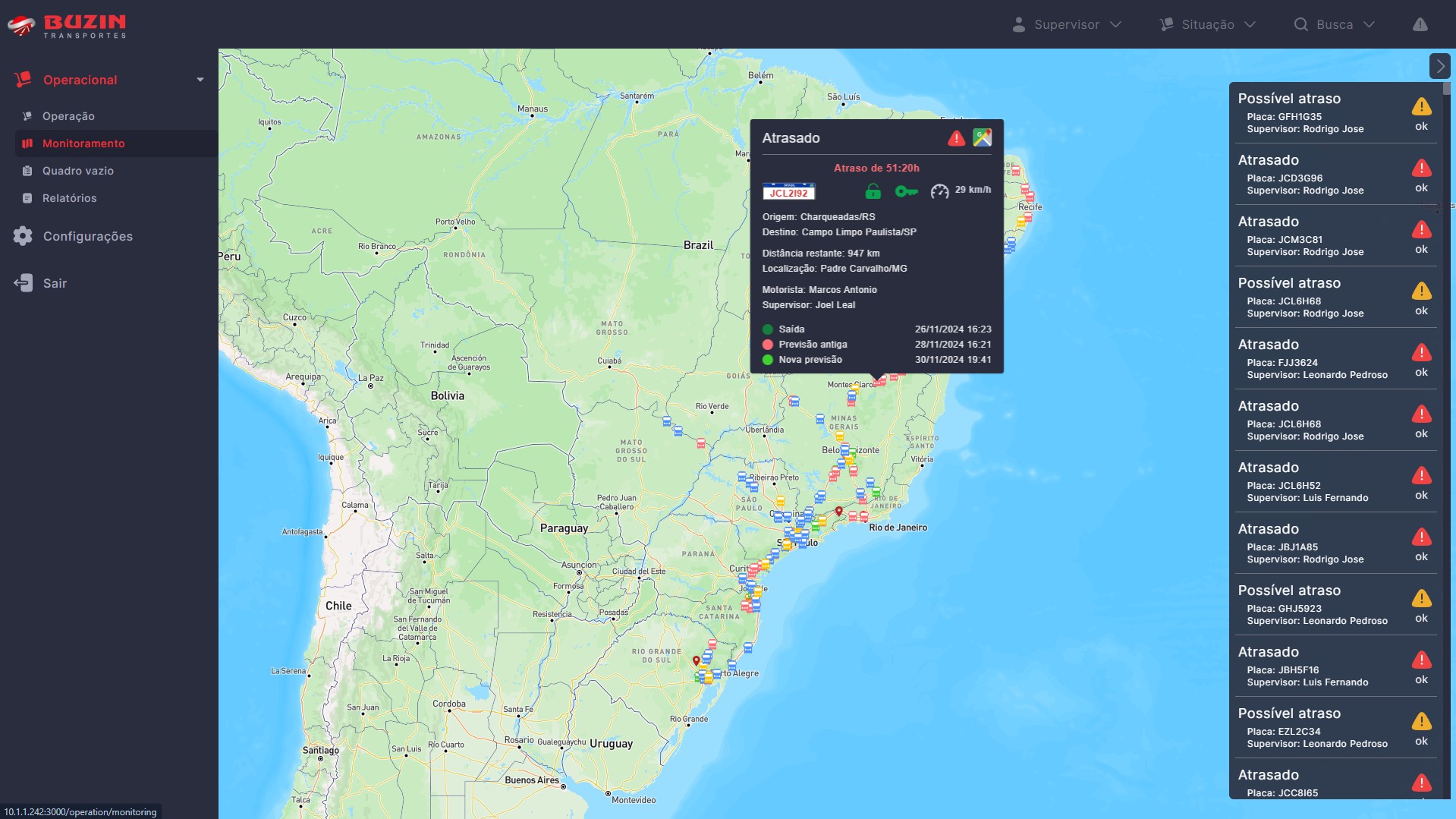
Task: Click the green unlocked padlock icon
Action: pyautogui.click(x=873, y=191)
